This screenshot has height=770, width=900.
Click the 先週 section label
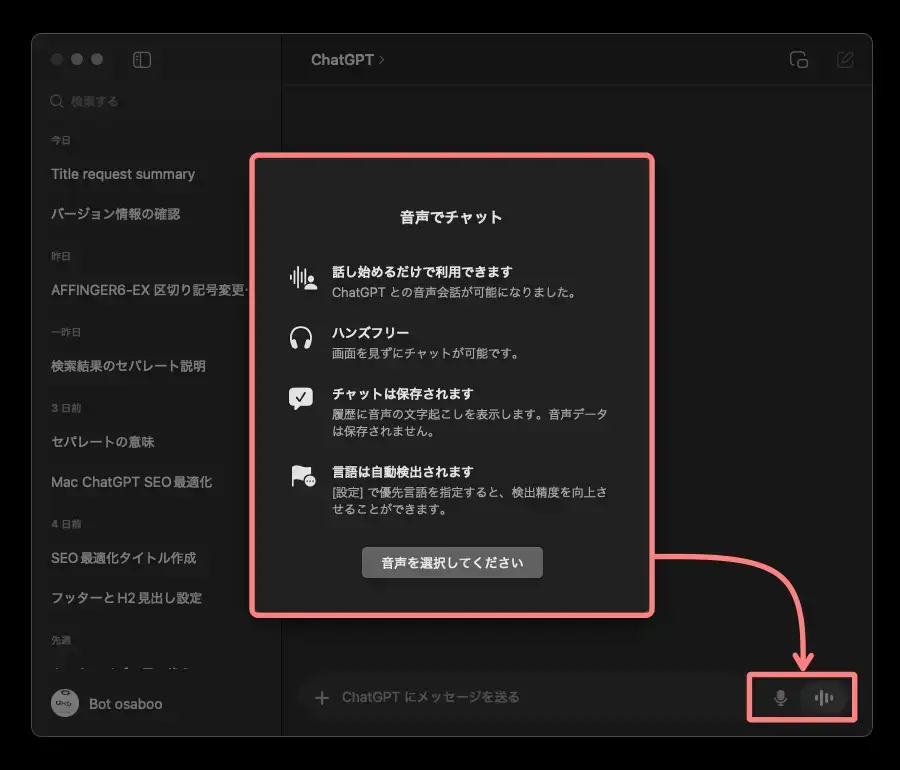pos(61,640)
